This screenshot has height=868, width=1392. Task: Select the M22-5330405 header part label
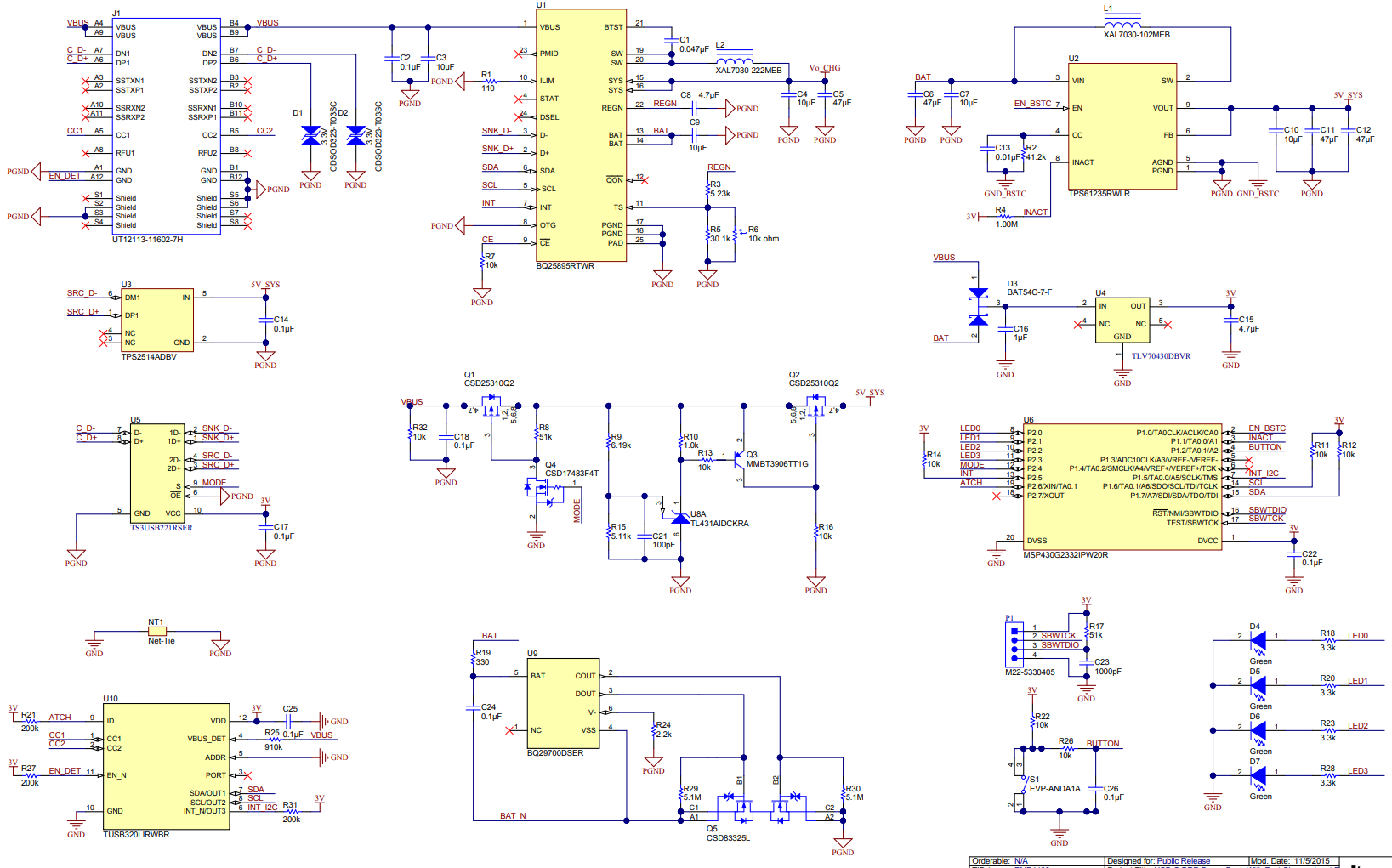[1030, 672]
